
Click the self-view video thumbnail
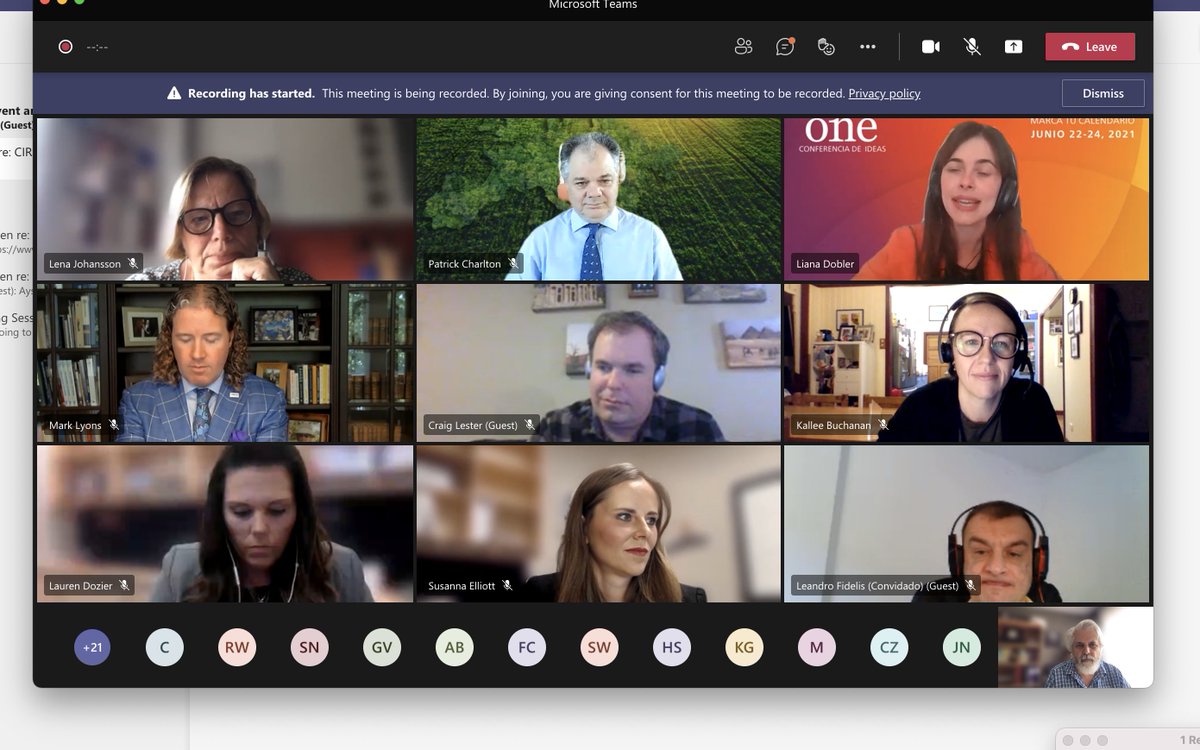coord(1075,647)
